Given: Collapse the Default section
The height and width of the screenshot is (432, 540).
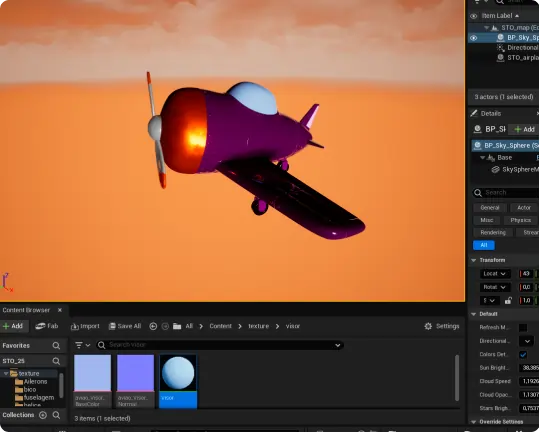Looking at the screenshot, I should (x=474, y=314).
